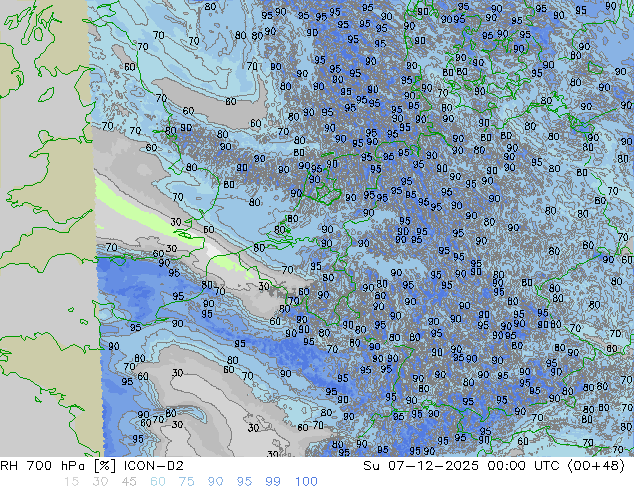Viewport: 634px width, 490px height.
Task: Click the legend value 100
Action: point(306,482)
